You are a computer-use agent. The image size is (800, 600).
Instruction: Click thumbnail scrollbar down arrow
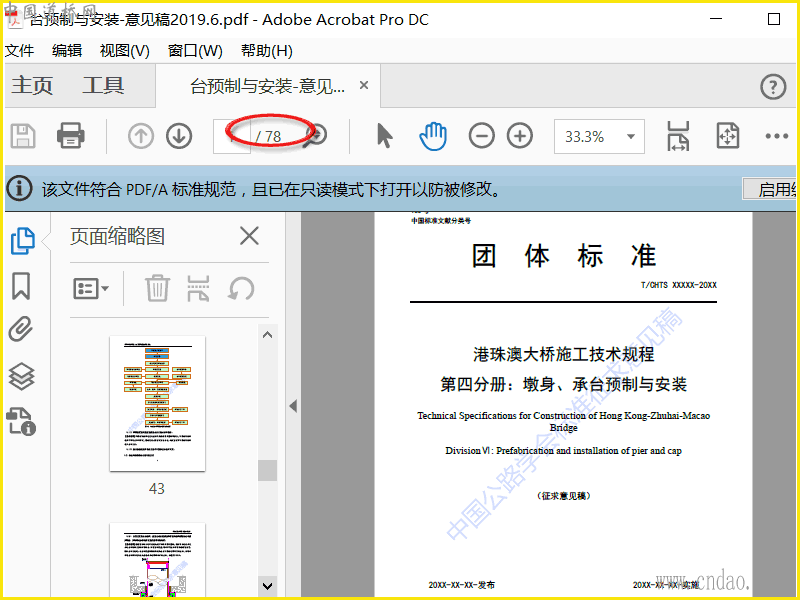[x=267, y=586]
